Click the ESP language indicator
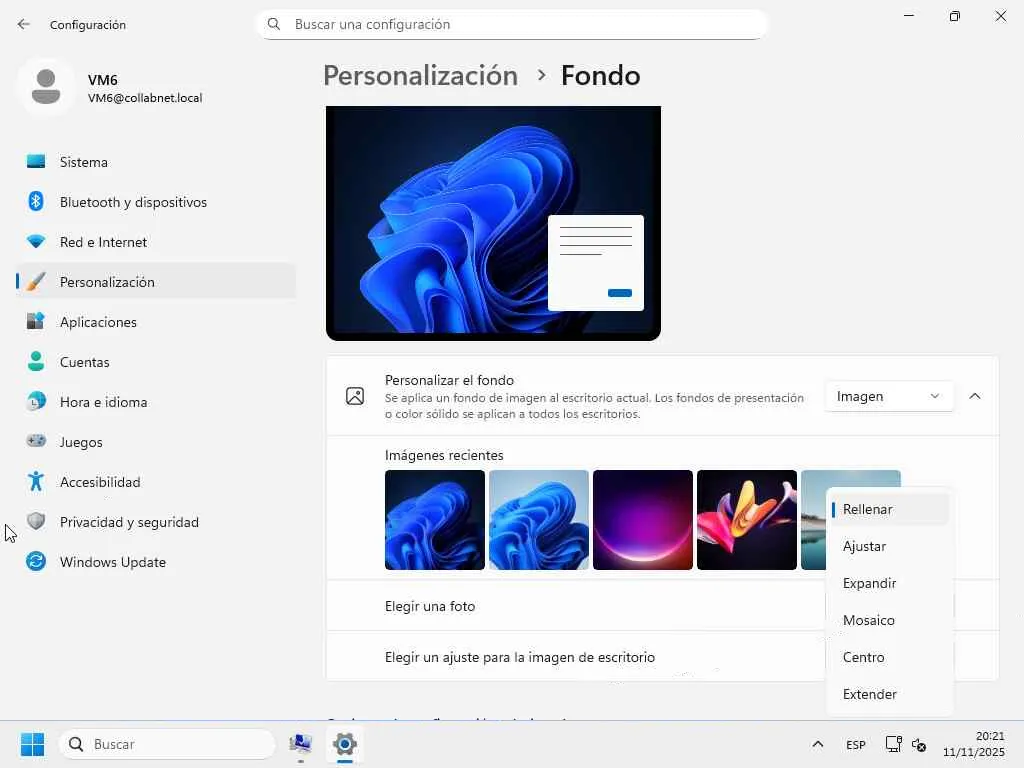The width and height of the screenshot is (1024, 768). pyautogui.click(x=856, y=744)
